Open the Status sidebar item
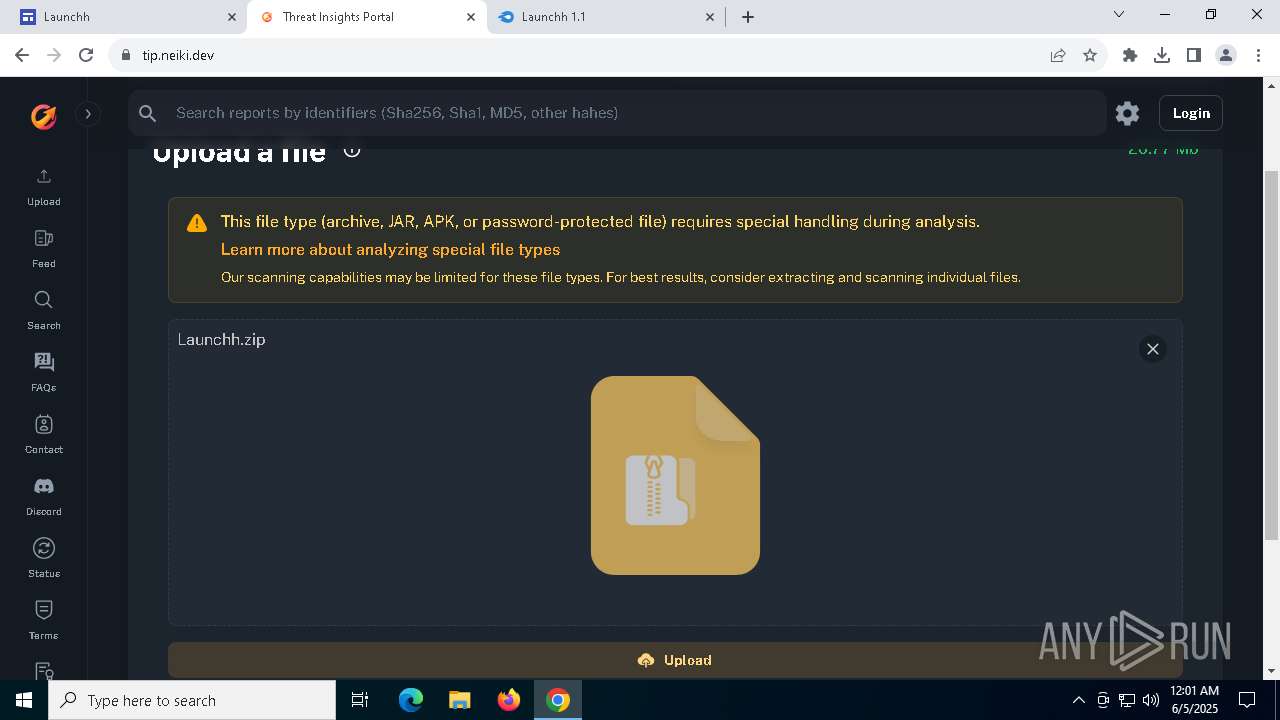Viewport: 1280px width, 720px height. coord(43,559)
